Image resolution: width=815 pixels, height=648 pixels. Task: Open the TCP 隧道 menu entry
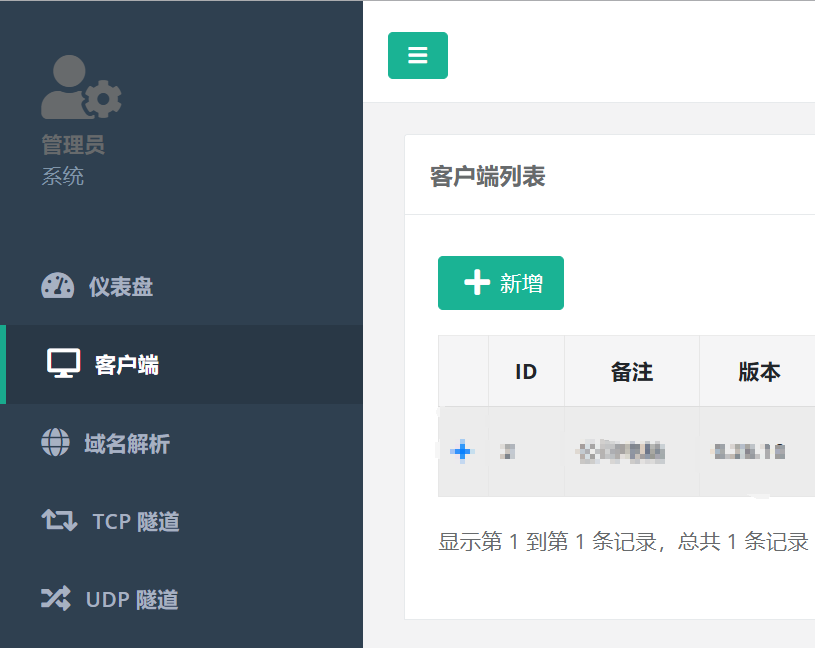coord(136,521)
